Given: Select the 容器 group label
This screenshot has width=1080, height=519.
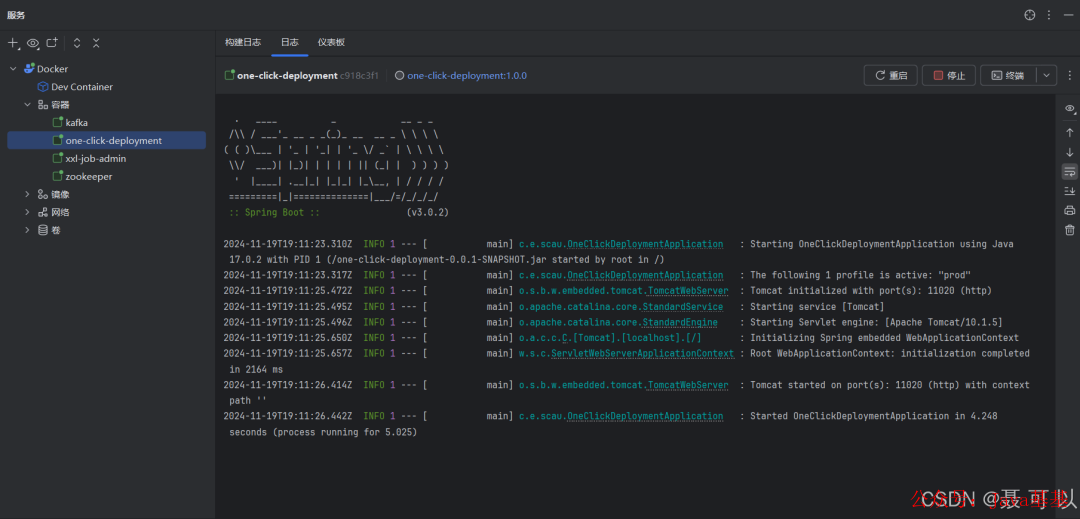Looking at the screenshot, I should pos(61,105).
